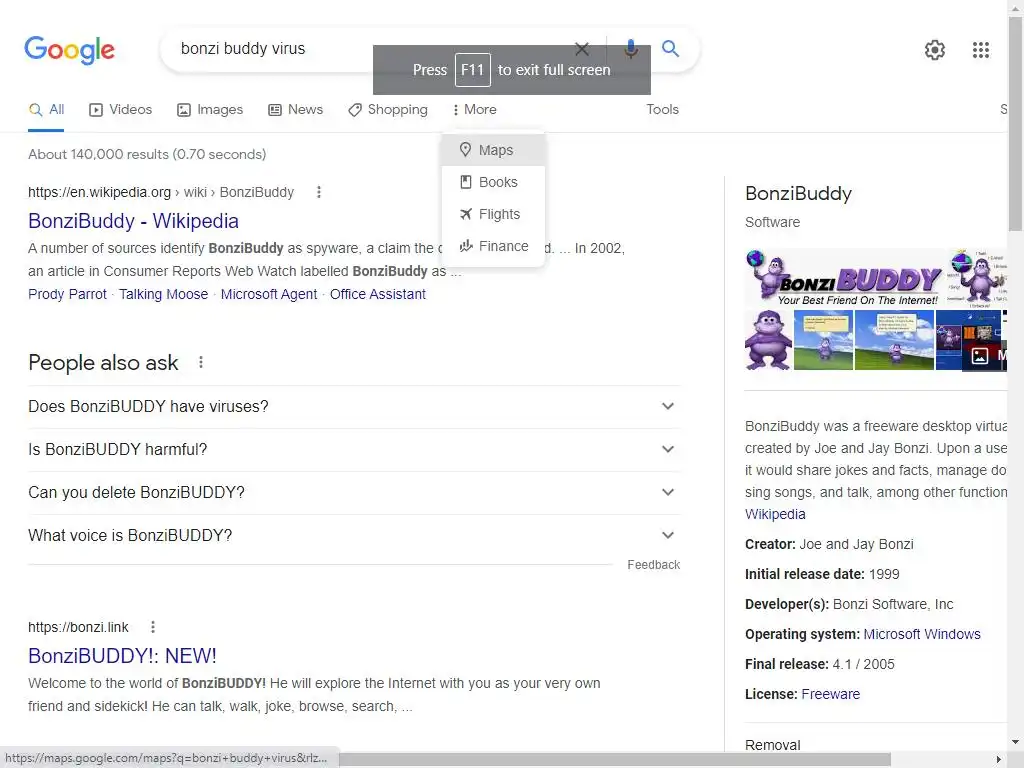Image resolution: width=1024 pixels, height=768 pixels.
Task: Open People also ask three-dot options
Action: click(200, 362)
